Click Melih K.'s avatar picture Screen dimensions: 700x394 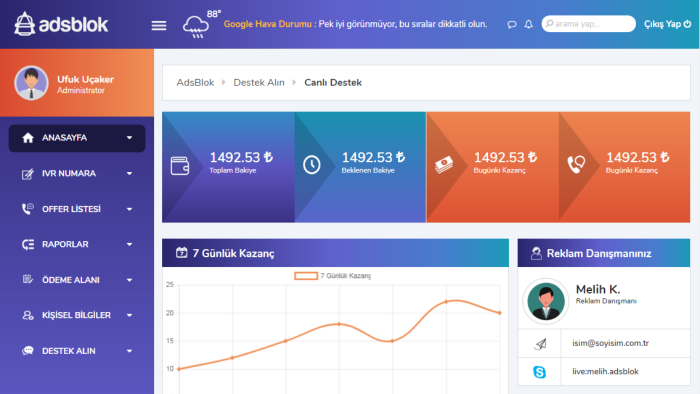(546, 301)
